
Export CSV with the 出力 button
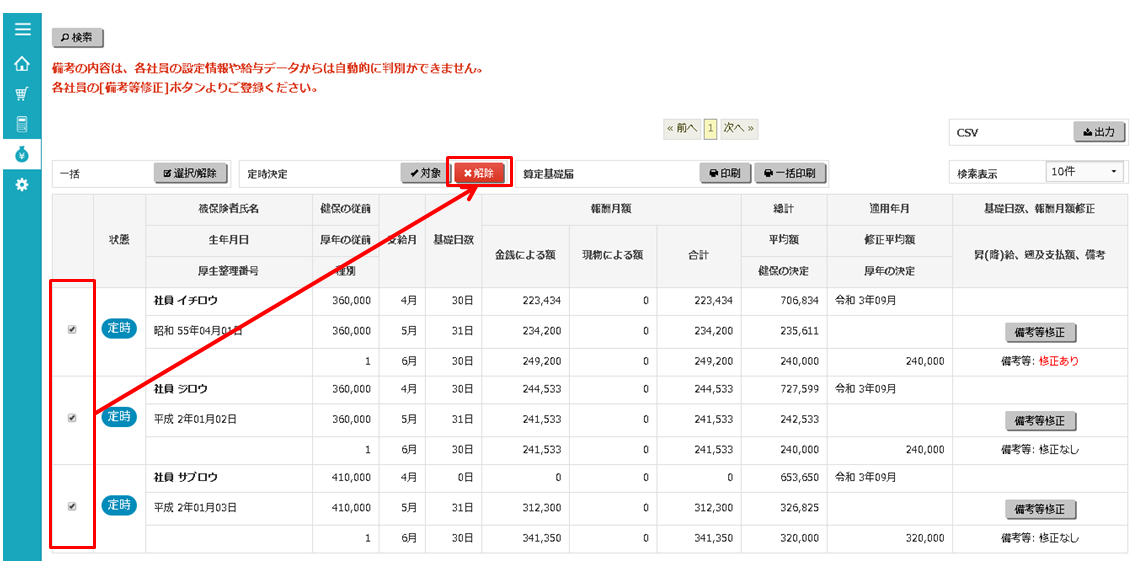click(x=1099, y=132)
